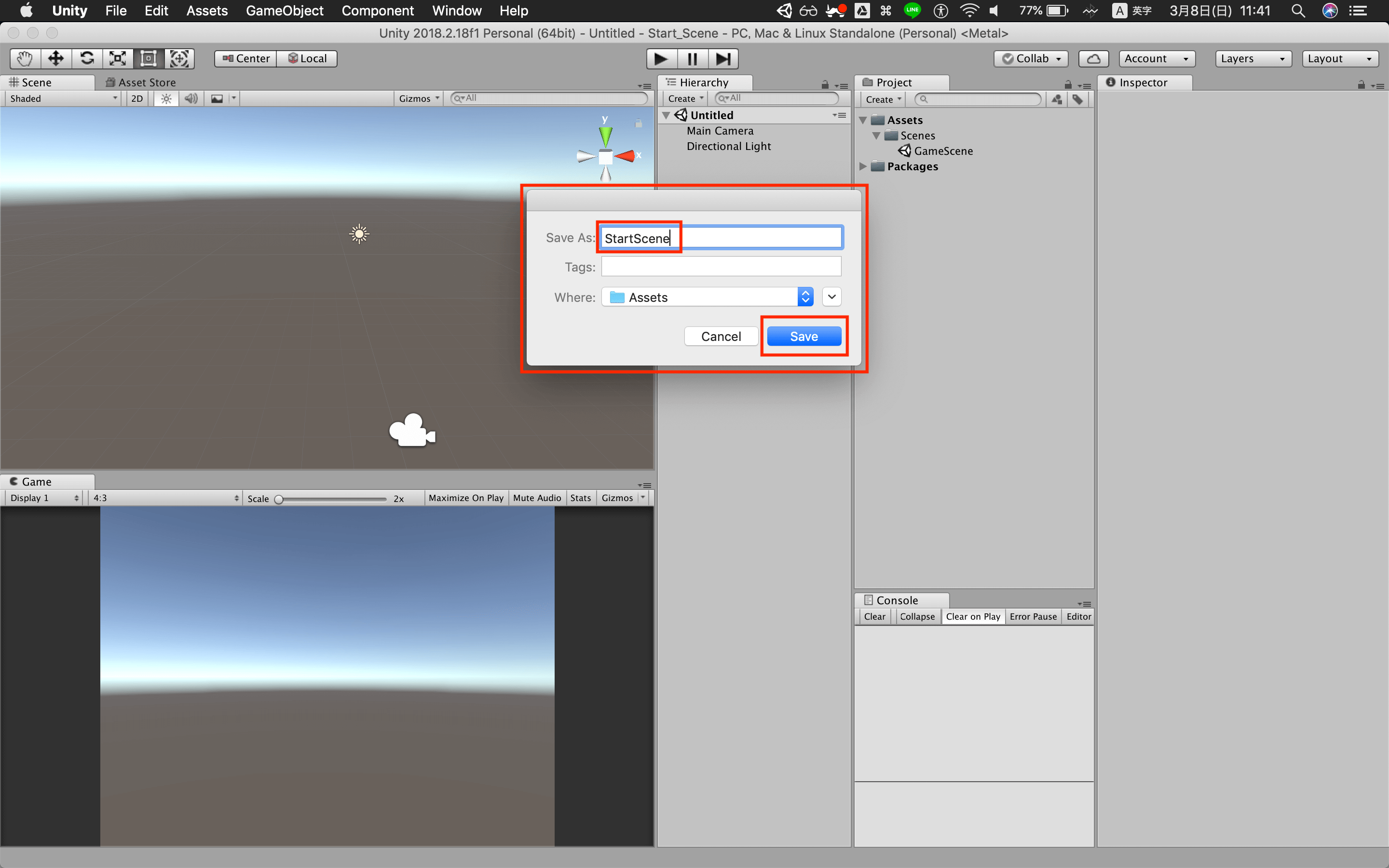Click the Step forward button
The height and width of the screenshot is (868, 1389).
pos(724,58)
